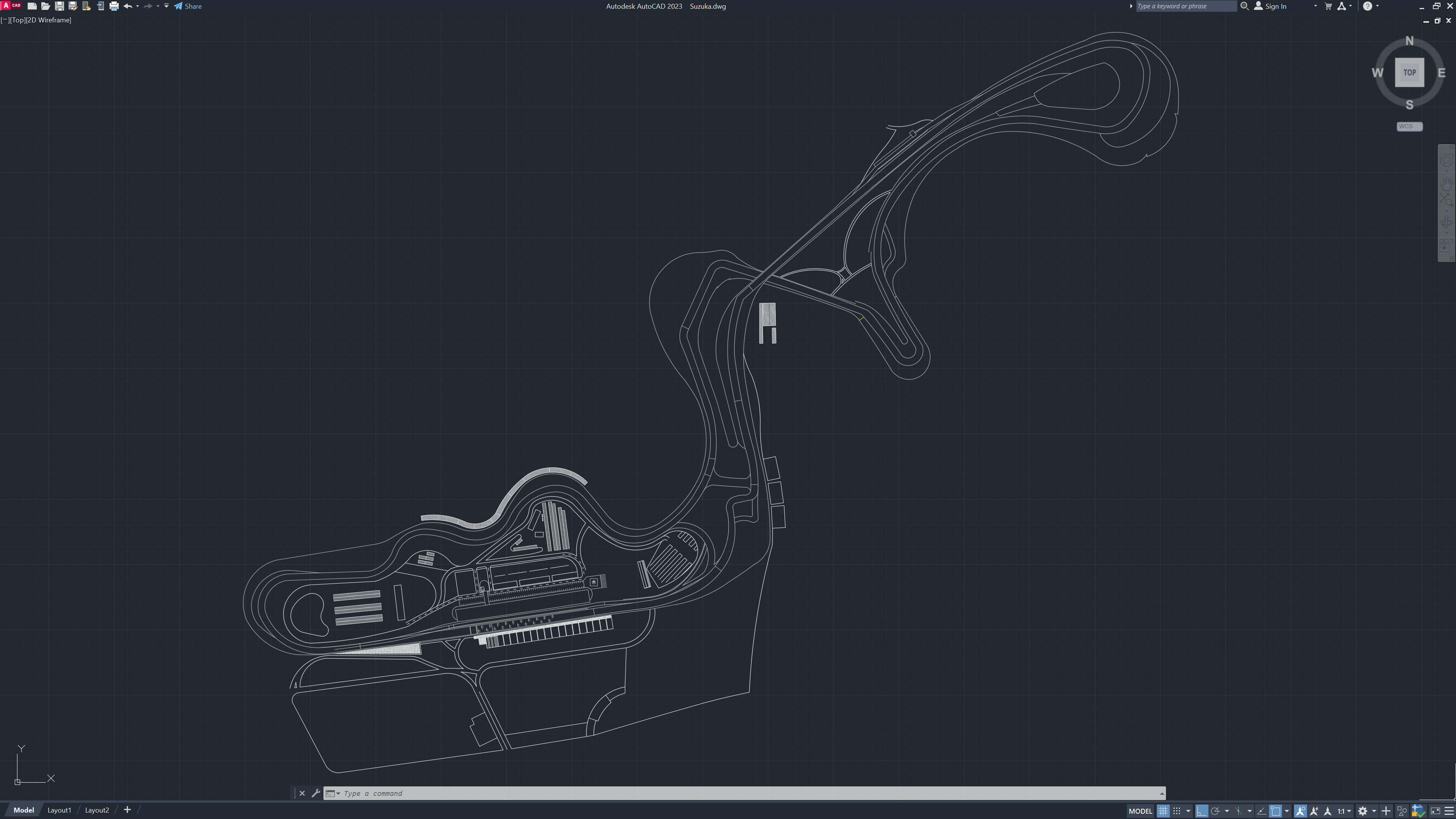This screenshot has height=819, width=1456.
Task: Open the WCS coordinate system dropdown
Action: click(1409, 127)
